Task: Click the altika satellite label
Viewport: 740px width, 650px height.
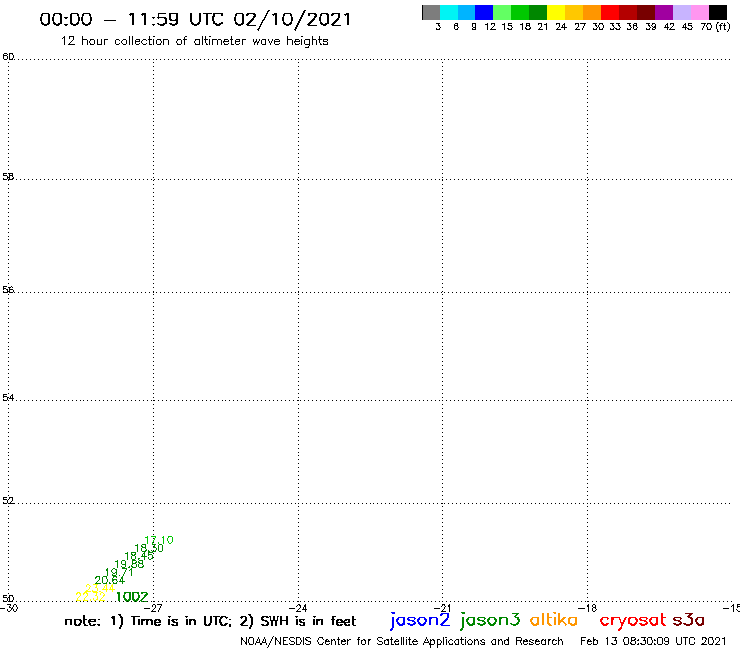Action: 554,620
